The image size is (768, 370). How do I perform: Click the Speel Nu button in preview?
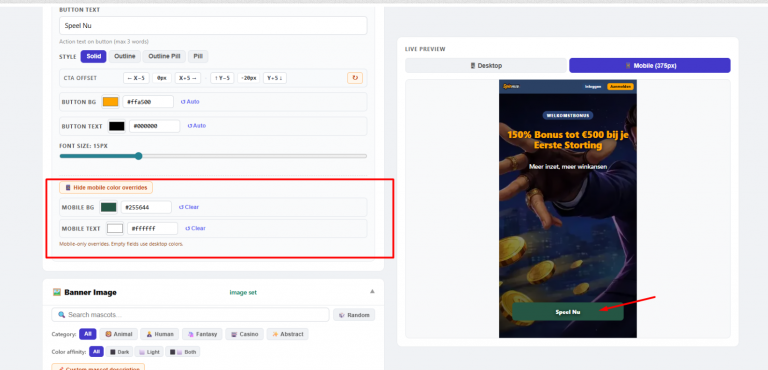pos(568,312)
